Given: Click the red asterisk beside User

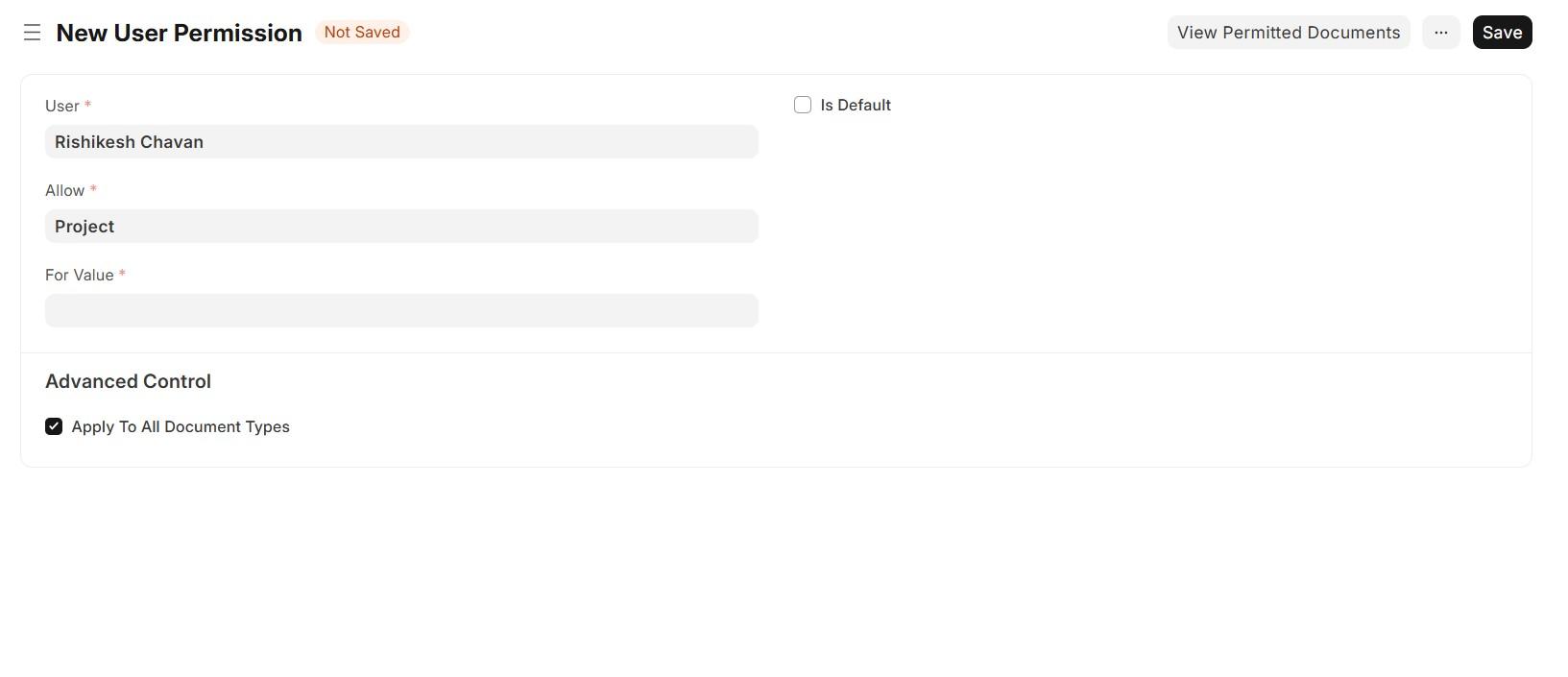Looking at the screenshot, I should [x=88, y=105].
